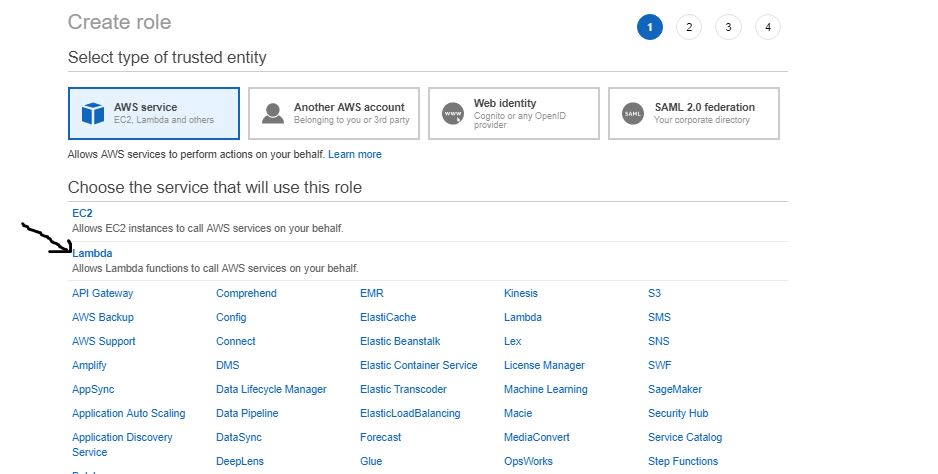This screenshot has height=474, width=938.
Task: Choose AWS Backup service
Action: 103,317
